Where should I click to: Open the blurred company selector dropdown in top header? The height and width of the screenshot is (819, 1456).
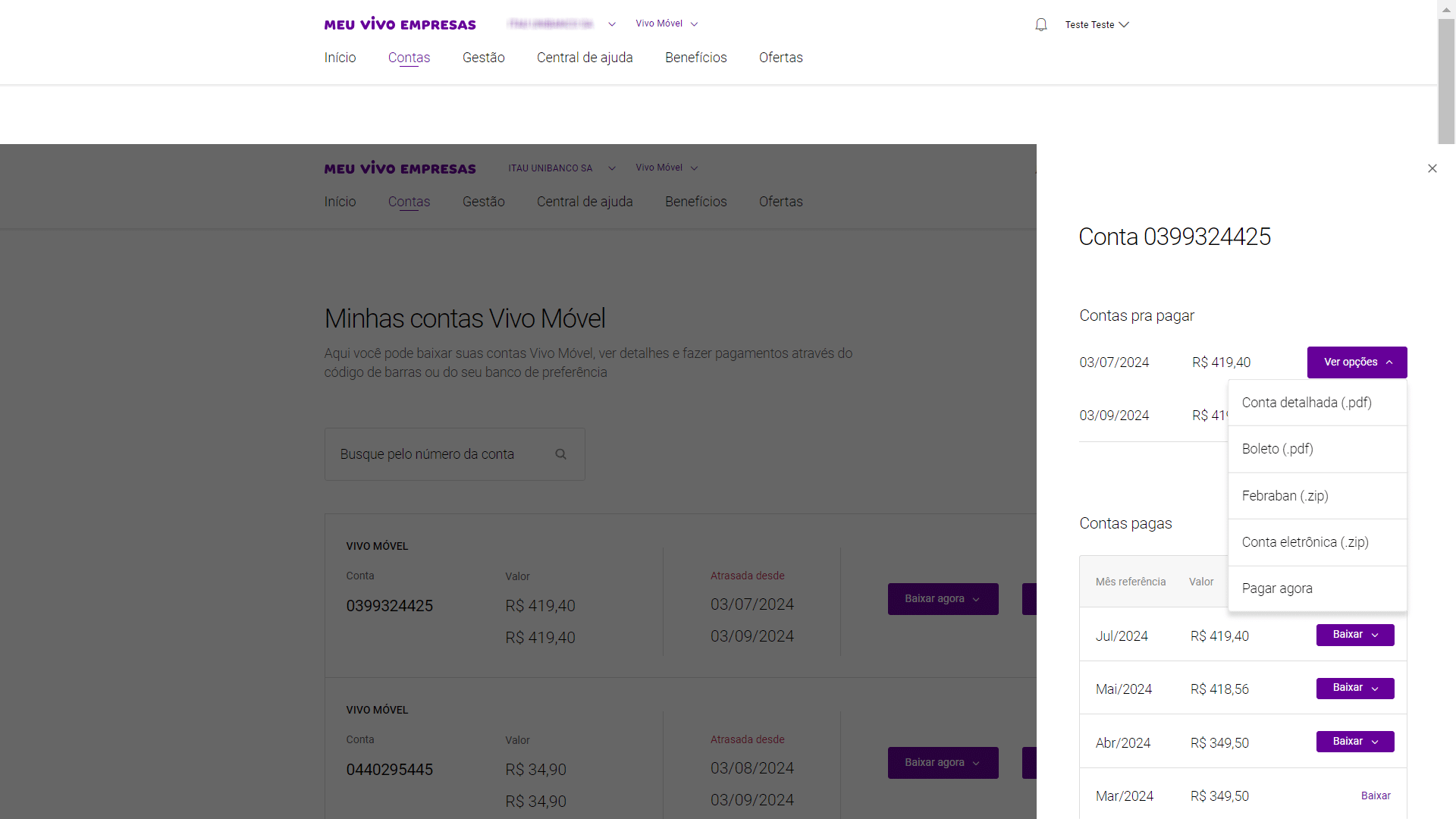(562, 24)
